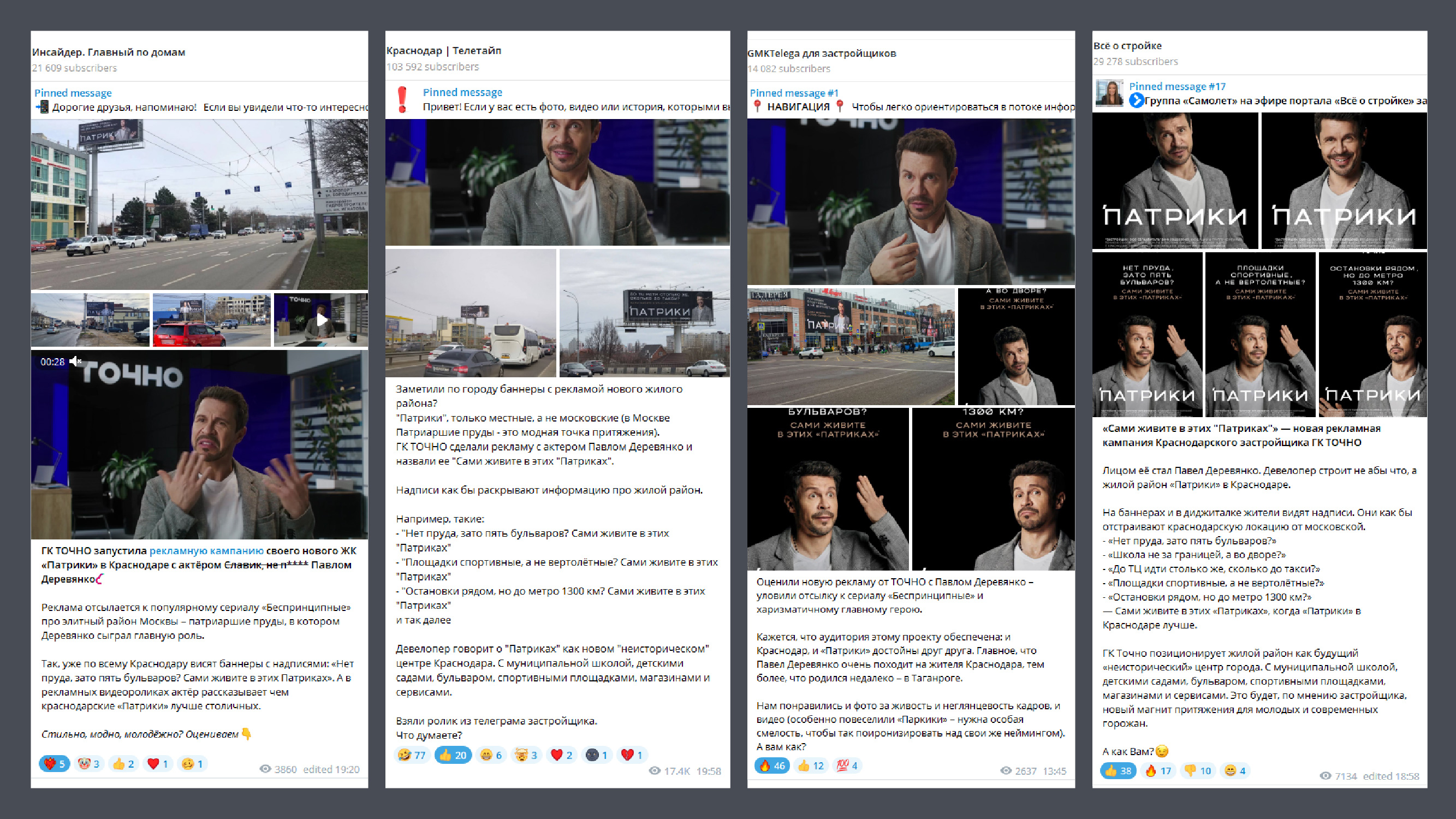
Task: Open the bus and billboard photo in Краснодар post
Action: 471,313
